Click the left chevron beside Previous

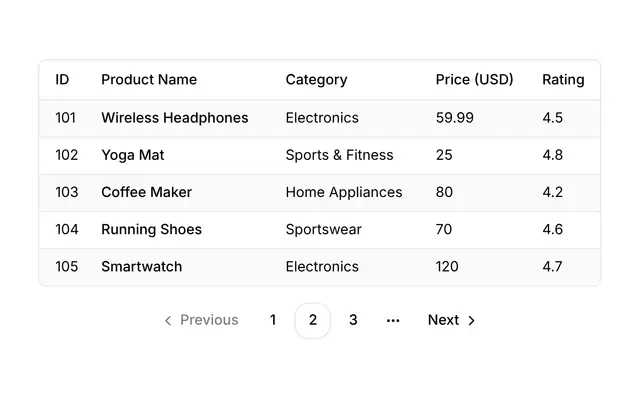(168, 320)
